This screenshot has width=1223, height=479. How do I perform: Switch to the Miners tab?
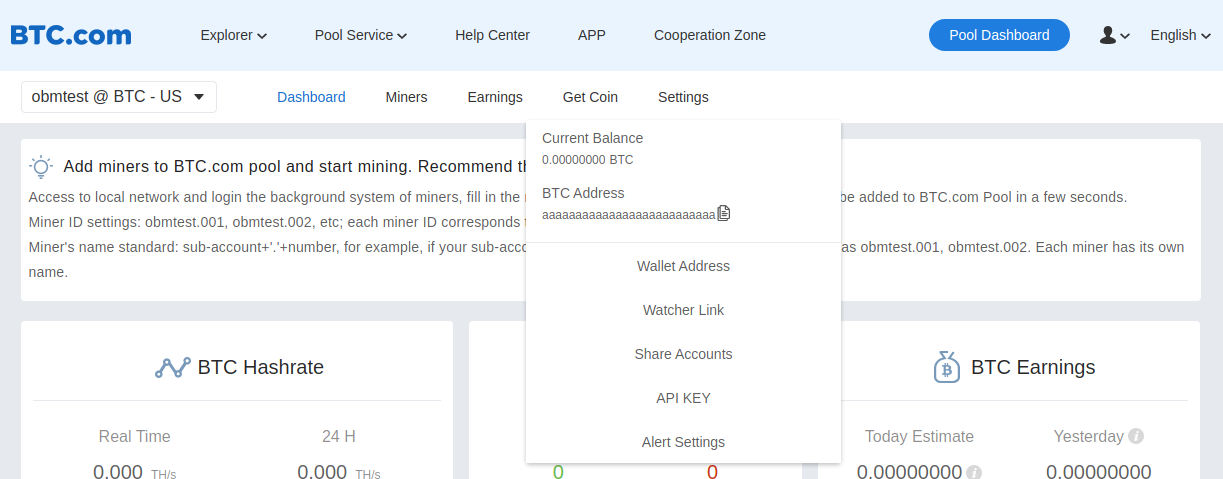406,97
